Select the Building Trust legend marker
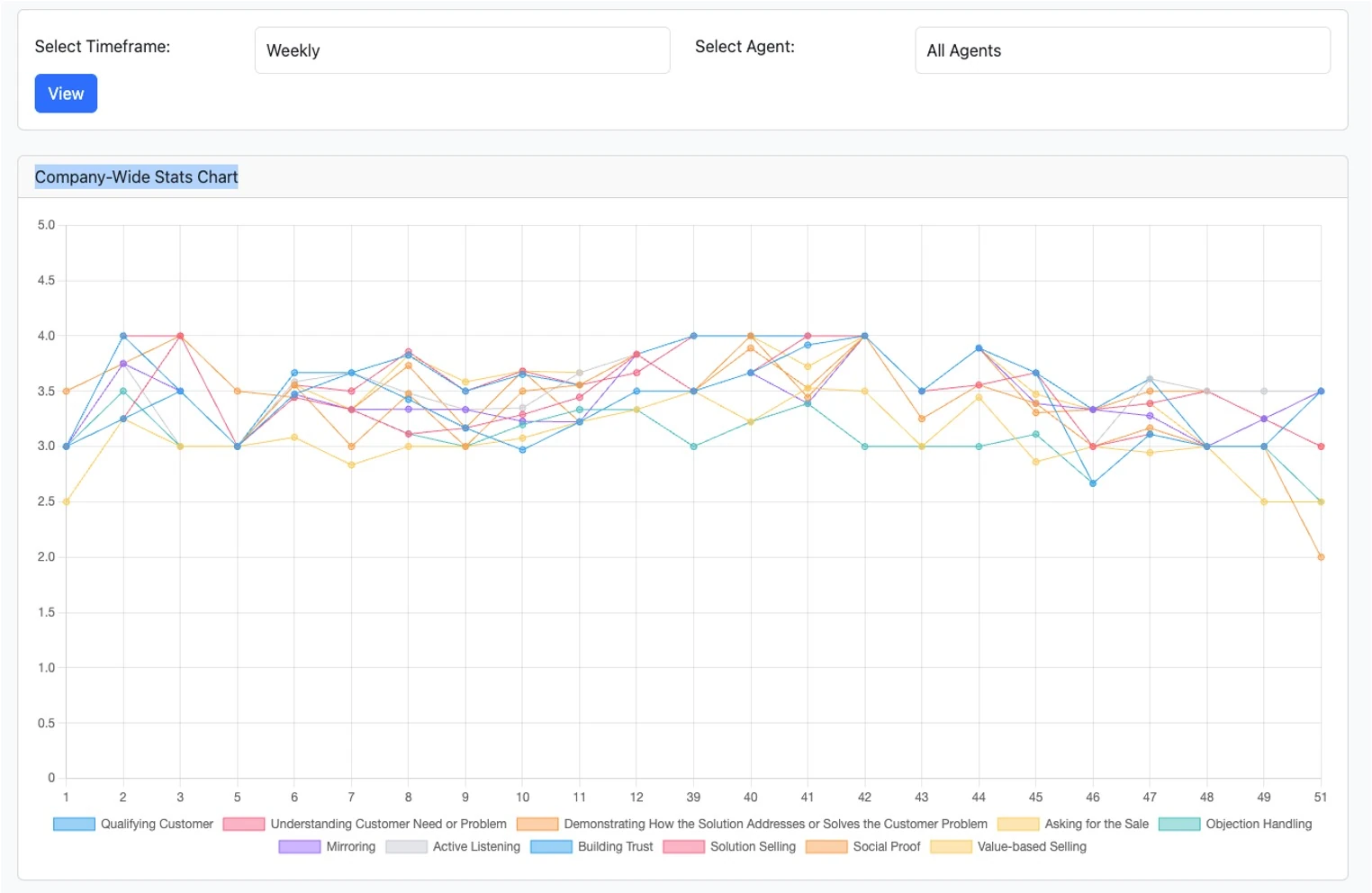 pos(550,846)
